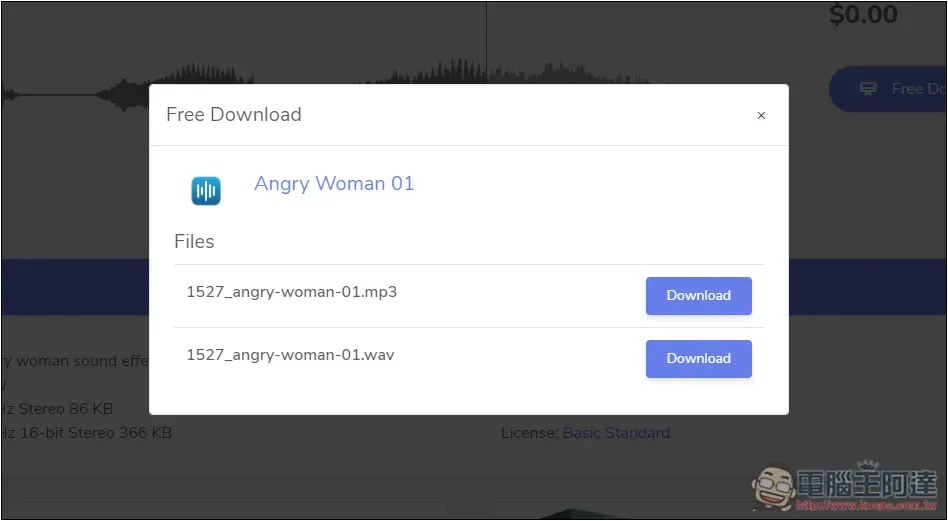Image resolution: width=948 pixels, height=521 pixels.
Task: Click the 16-bit Stereo 366 KB text
Action: tap(94, 433)
